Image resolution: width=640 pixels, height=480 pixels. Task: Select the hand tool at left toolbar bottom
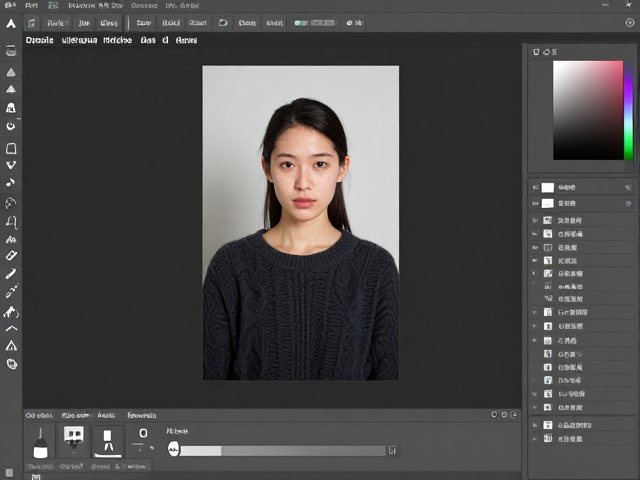click(12, 364)
